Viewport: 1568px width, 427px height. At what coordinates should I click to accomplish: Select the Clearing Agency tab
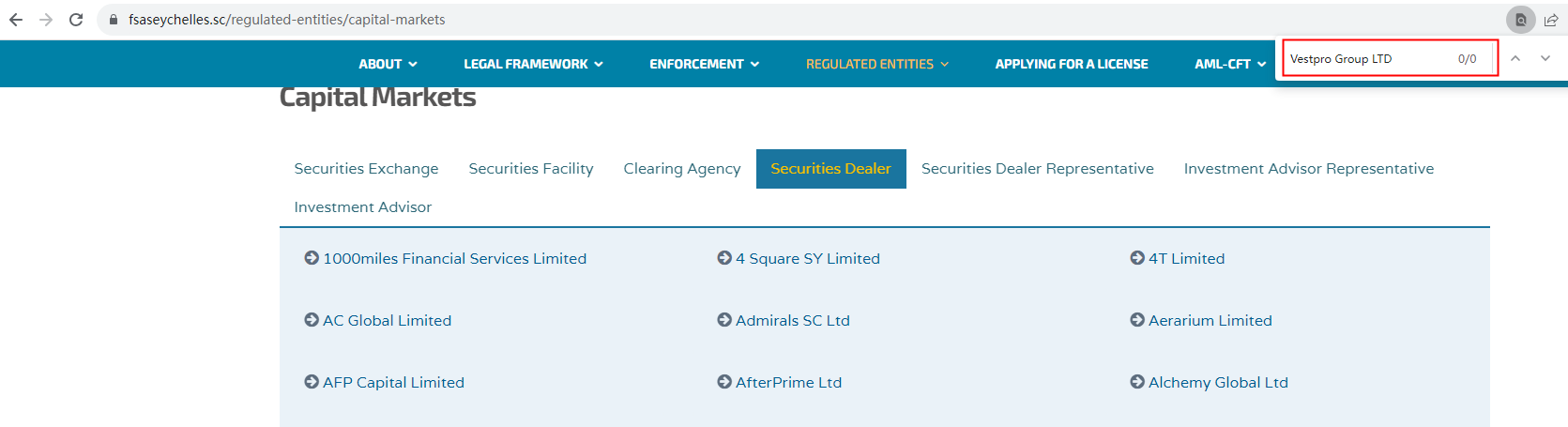[682, 169]
